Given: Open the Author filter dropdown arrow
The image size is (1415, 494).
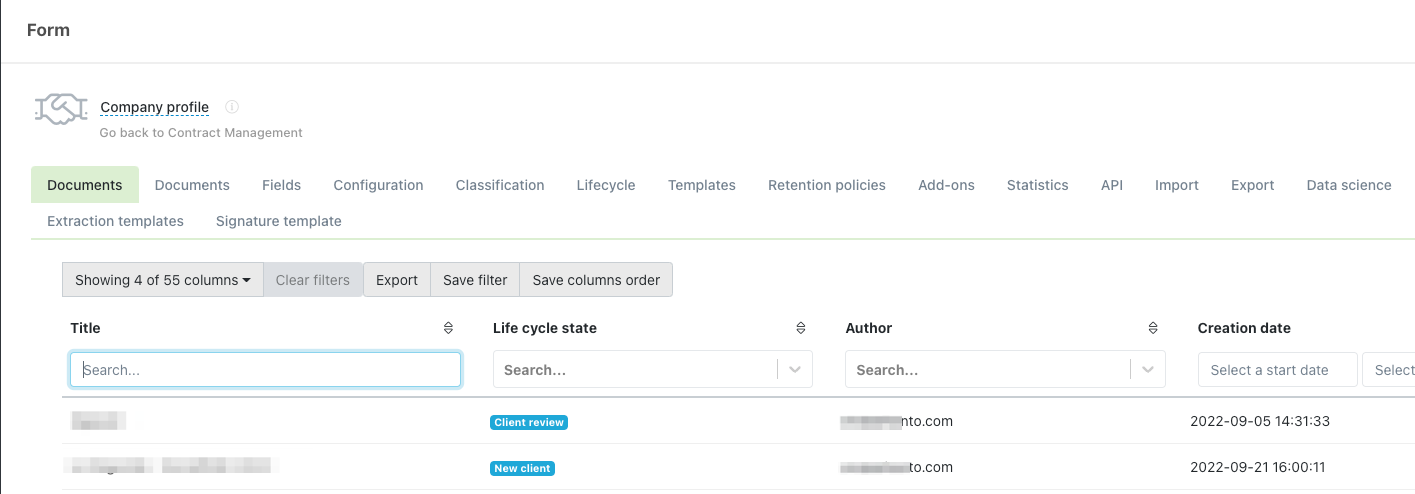Looking at the screenshot, I should coord(1148,370).
